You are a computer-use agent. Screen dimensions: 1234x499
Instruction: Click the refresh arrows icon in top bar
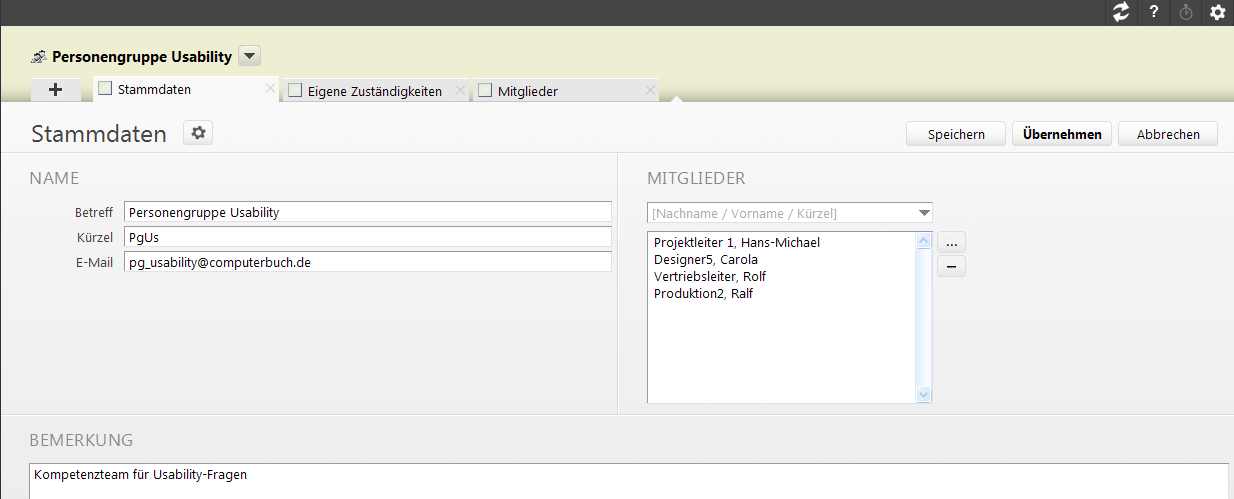1121,13
